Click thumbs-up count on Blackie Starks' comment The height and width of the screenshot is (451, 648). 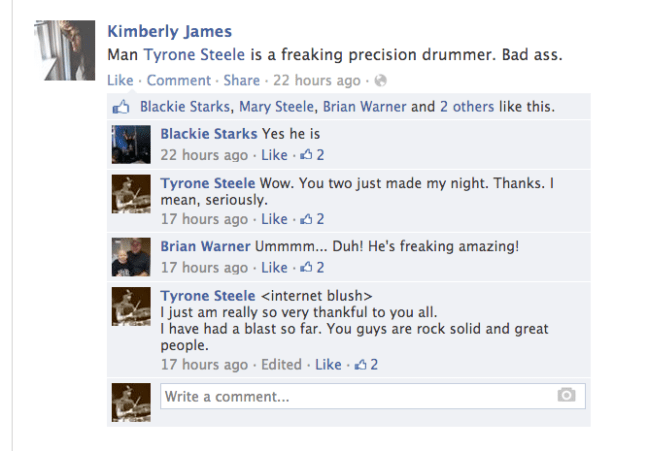tap(312, 155)
